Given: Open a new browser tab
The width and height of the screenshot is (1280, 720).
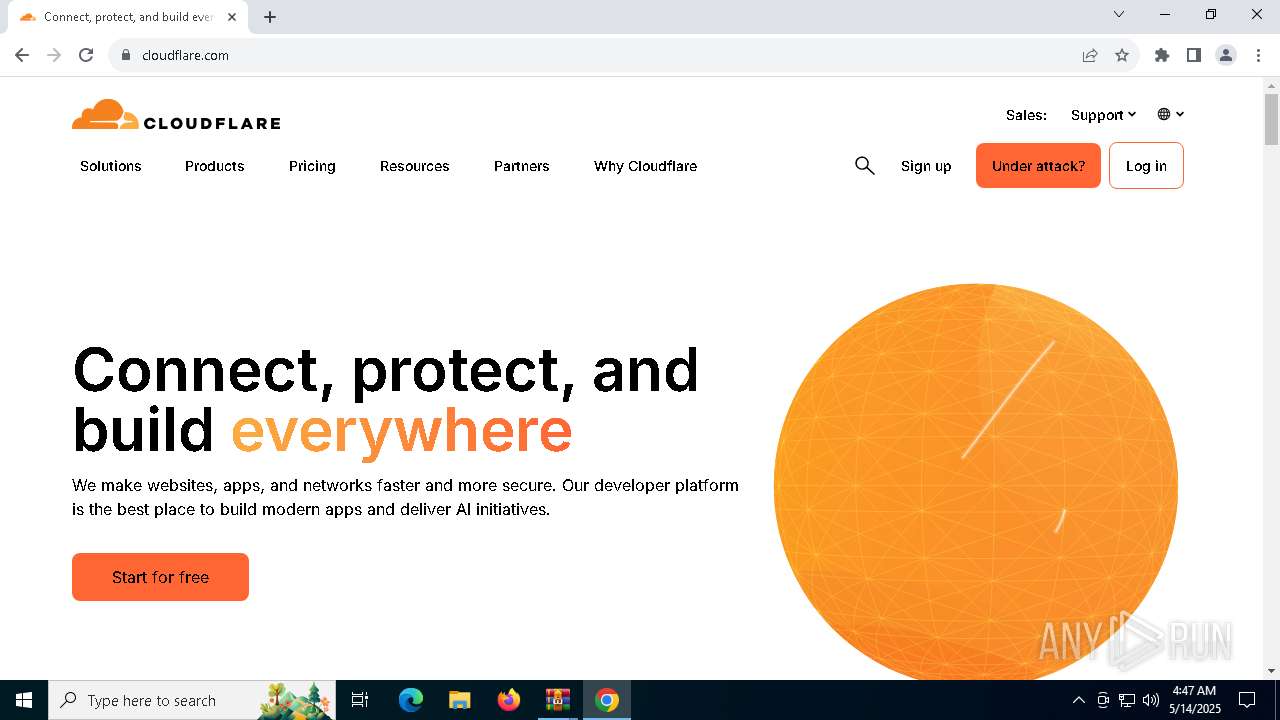Looking at the screenshot, I should (270, 17).
